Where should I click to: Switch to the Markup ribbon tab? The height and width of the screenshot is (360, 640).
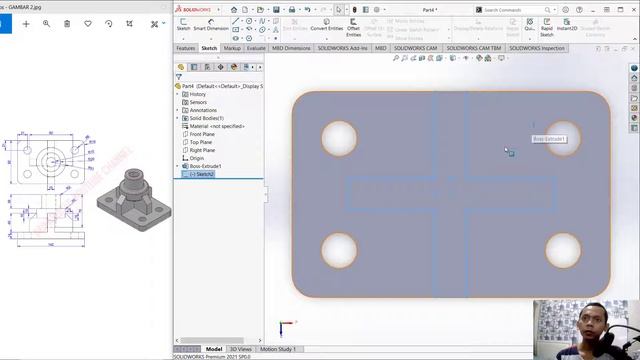pyautogui.click(x=232, y=48)
